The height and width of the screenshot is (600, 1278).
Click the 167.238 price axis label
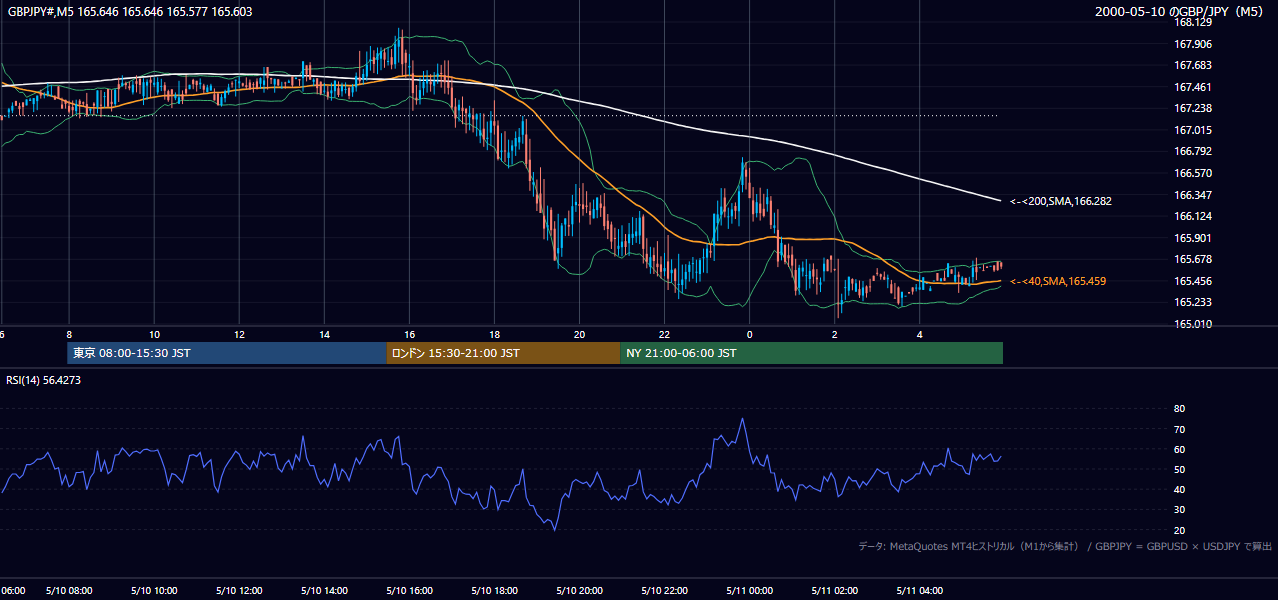[1192, 108]
